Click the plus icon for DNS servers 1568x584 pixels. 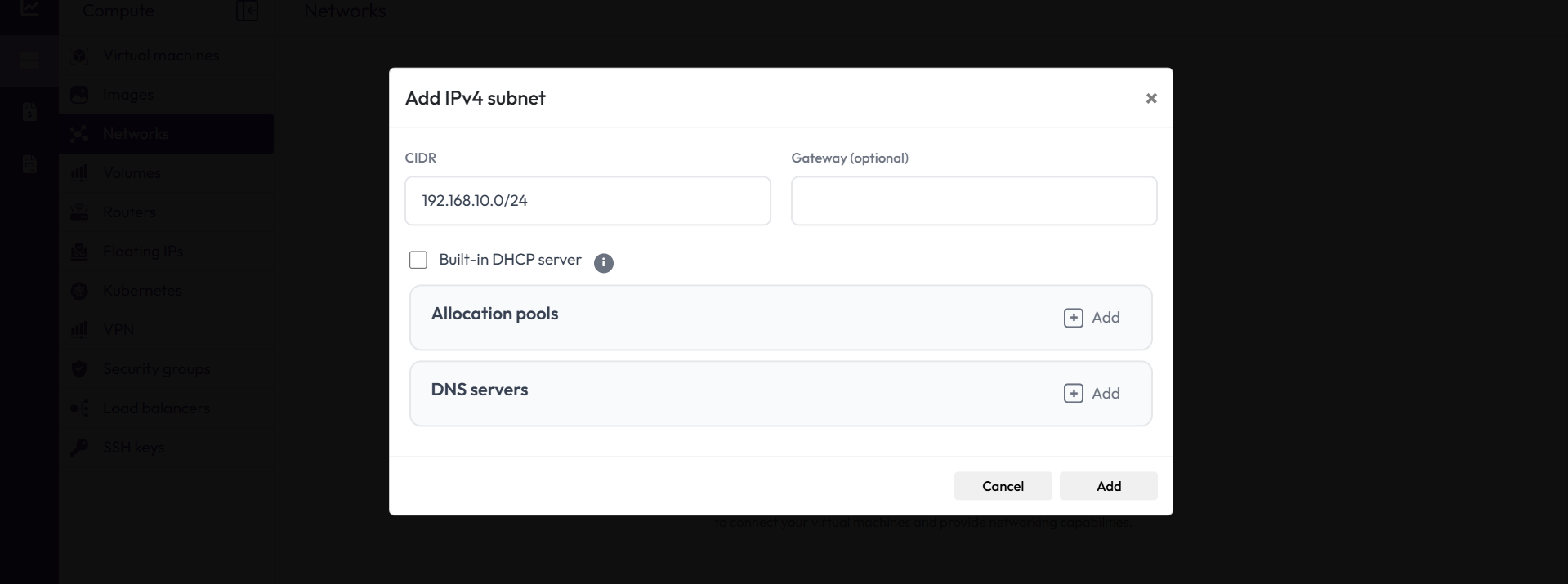click(x=1073, y=394)
